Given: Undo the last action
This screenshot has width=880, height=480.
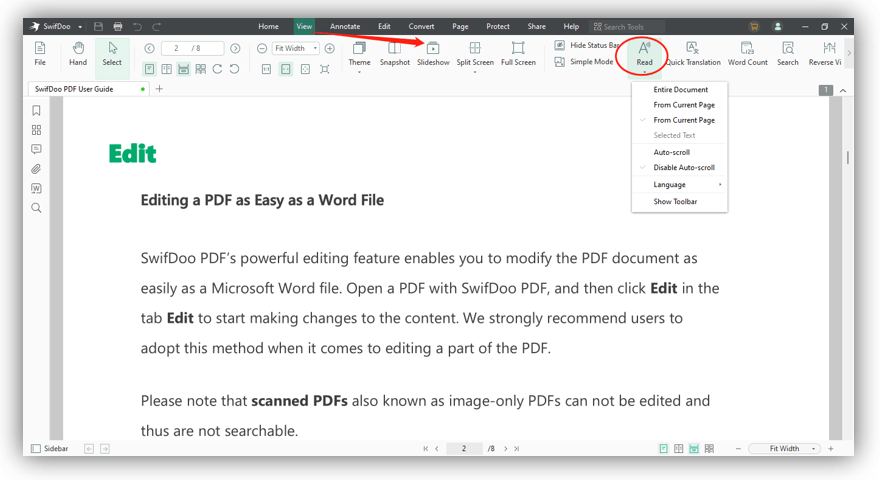Looking at the screenshot, I should (138, 26).
